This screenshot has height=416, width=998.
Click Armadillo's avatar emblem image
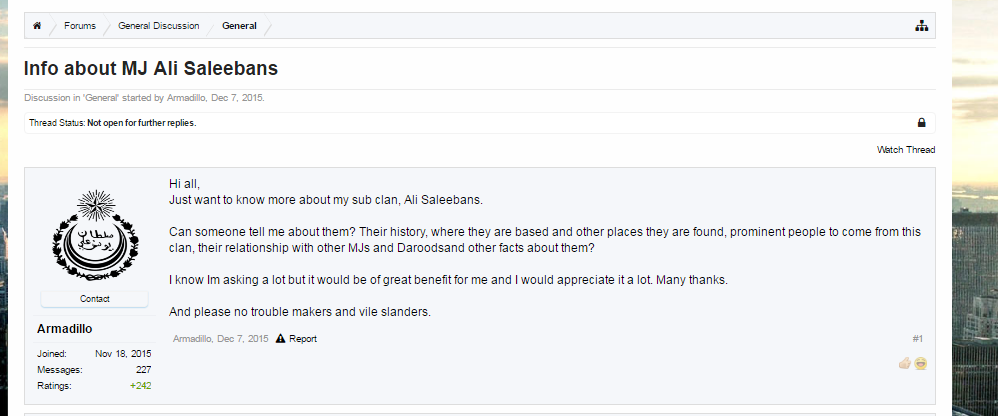coord(94,238)
